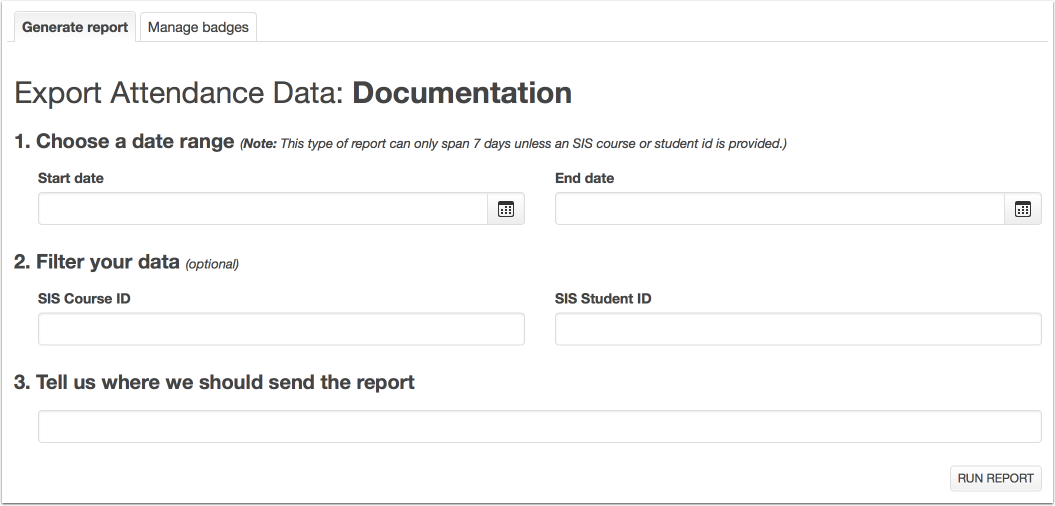Click into the SIS Student ID field

(x=798, y=329)
